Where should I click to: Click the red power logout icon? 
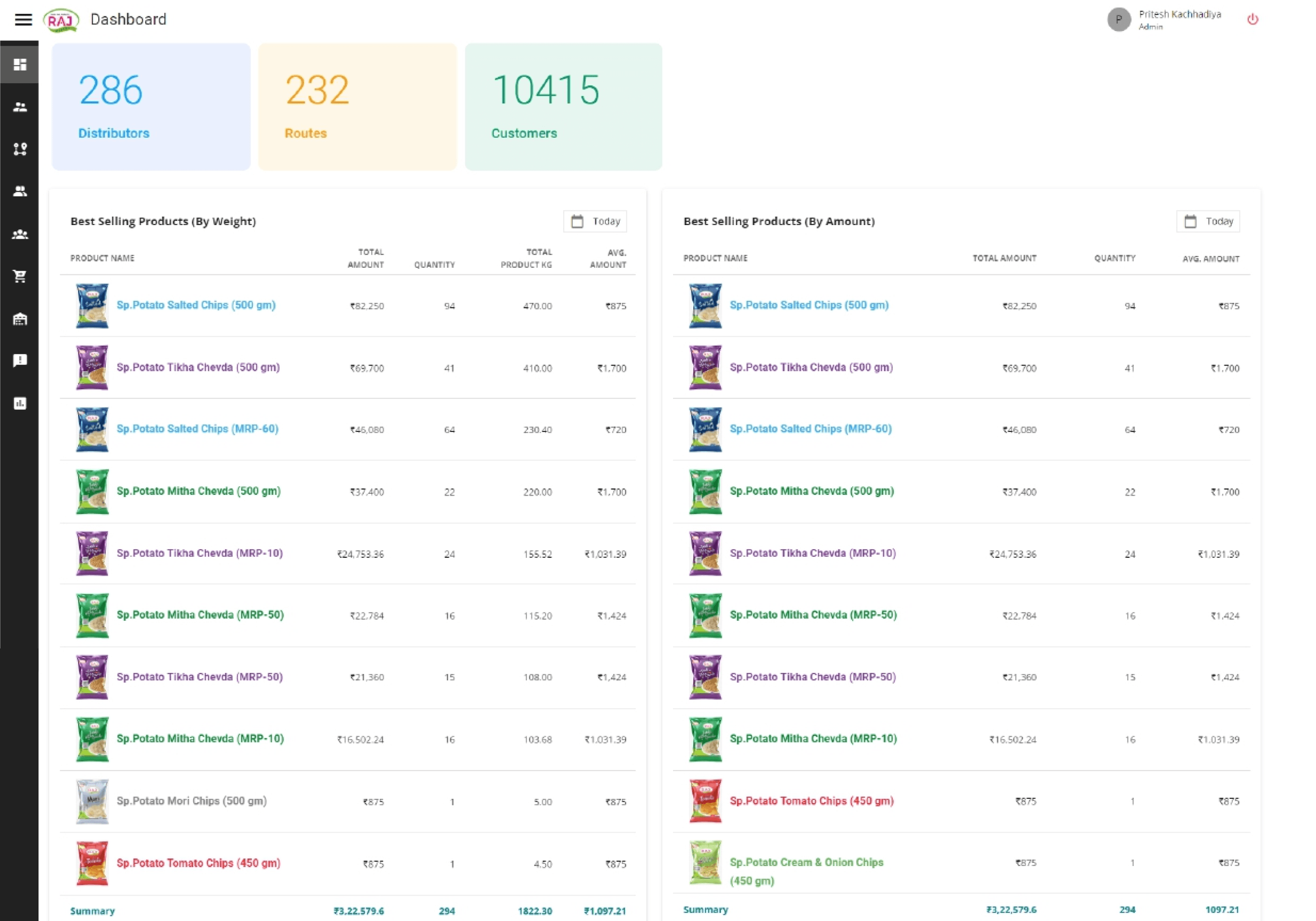coord(1253,19)
